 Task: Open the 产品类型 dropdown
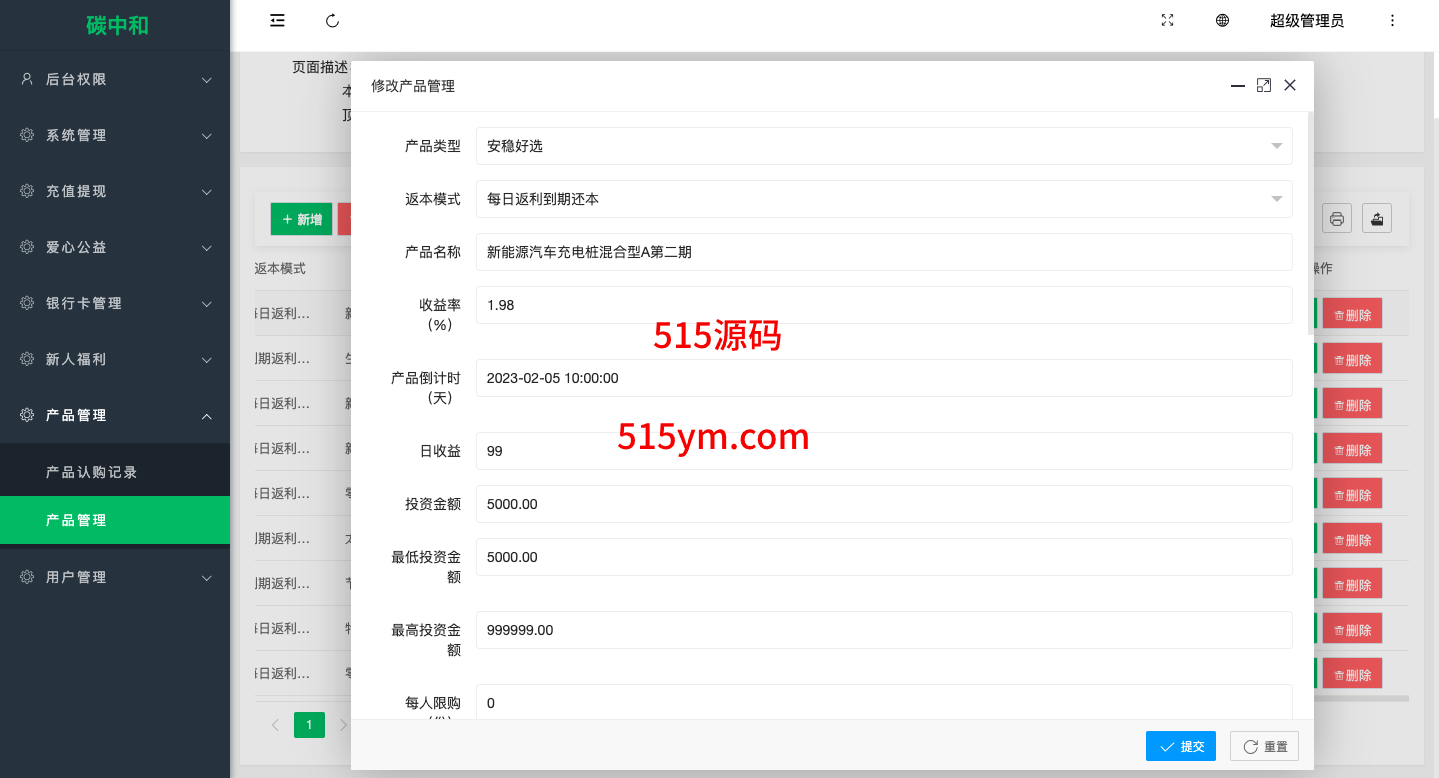click(x=884, y=146)
